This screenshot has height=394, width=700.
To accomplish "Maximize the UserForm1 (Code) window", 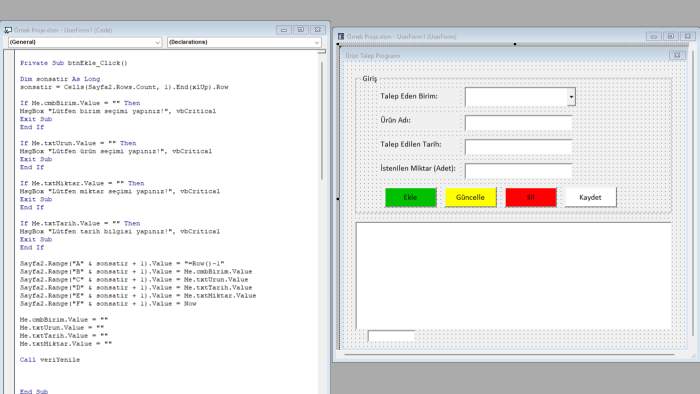I will [x=300, y=30].
